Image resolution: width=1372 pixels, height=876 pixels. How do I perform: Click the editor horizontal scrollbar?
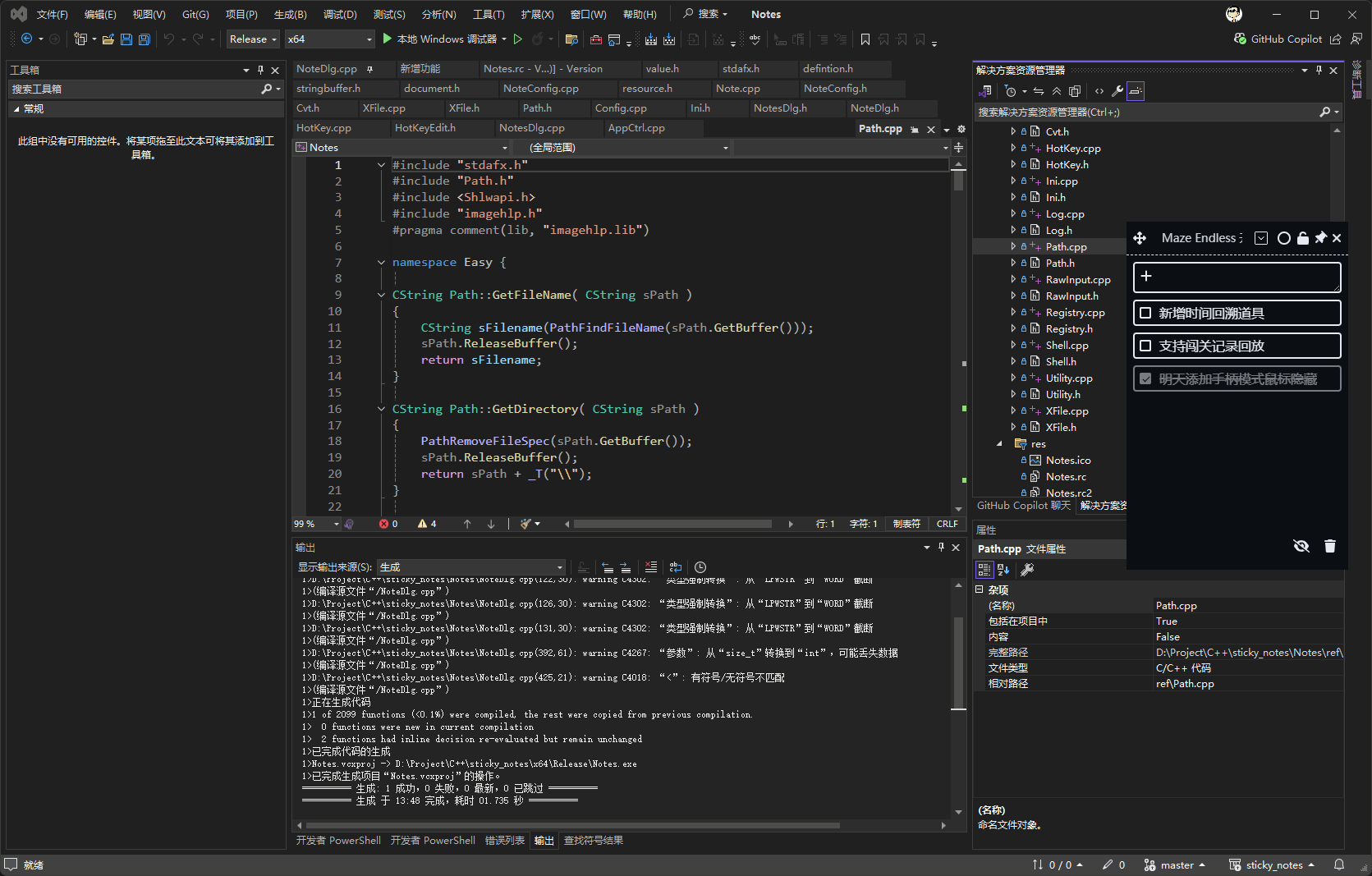pos(672,524)
